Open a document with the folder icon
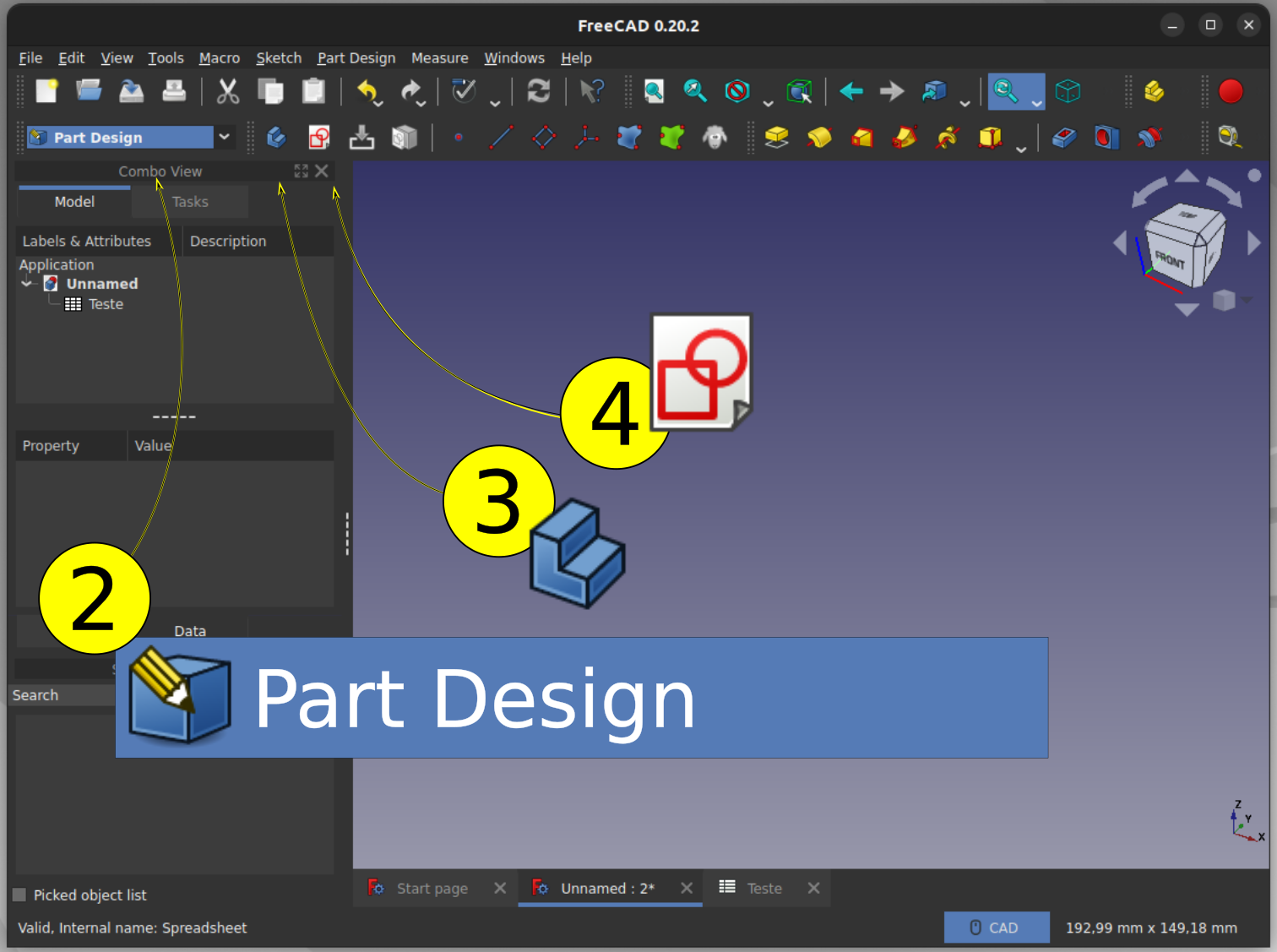Screen dimensions: 1277x952 click(x=89, y=90)
